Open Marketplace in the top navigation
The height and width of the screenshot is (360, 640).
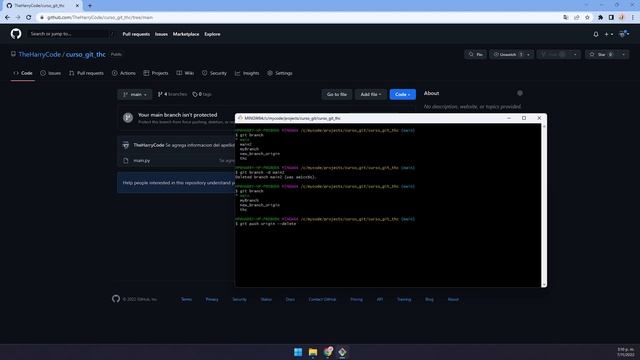point(186,34)
